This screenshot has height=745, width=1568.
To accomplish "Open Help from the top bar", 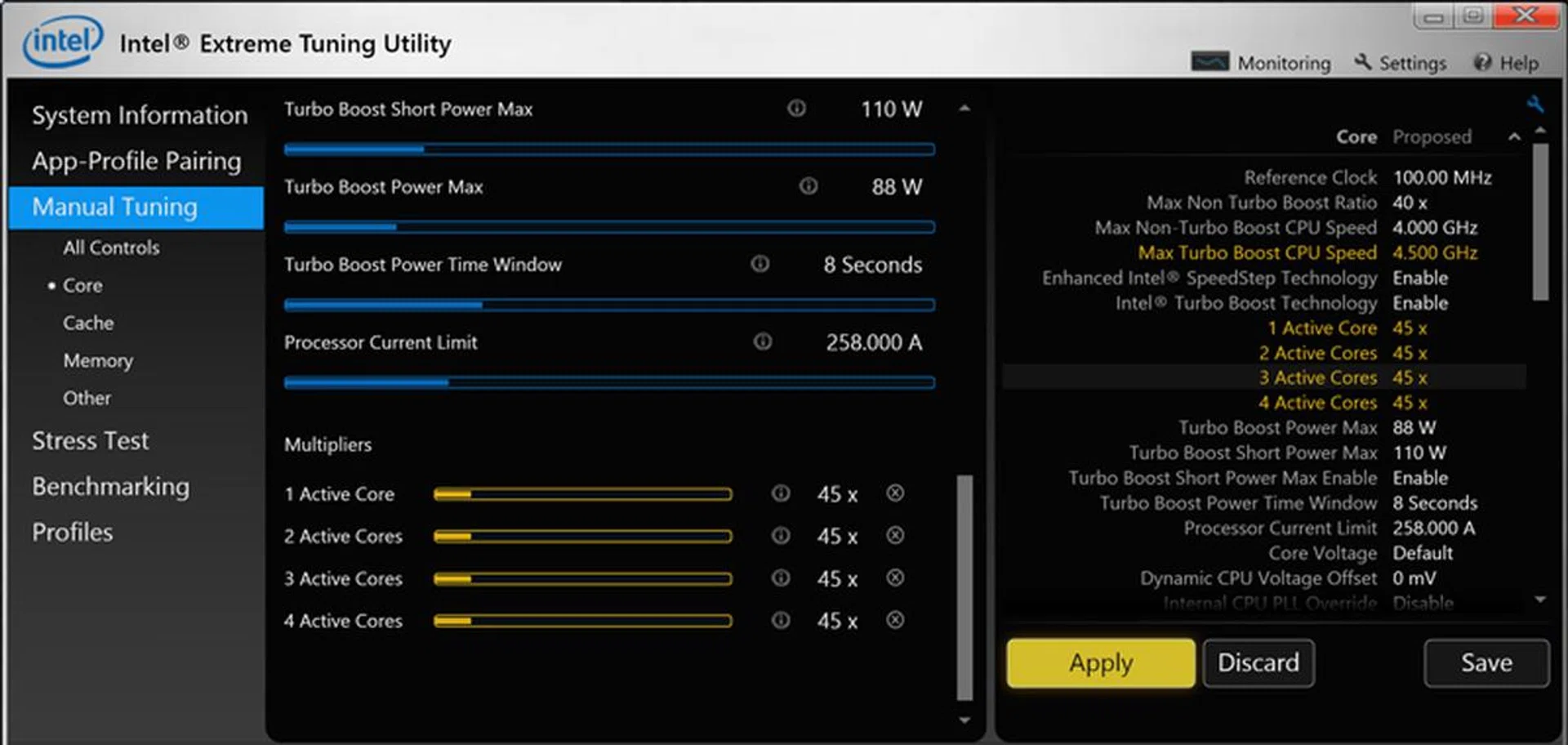I will tap(1506, 63).
